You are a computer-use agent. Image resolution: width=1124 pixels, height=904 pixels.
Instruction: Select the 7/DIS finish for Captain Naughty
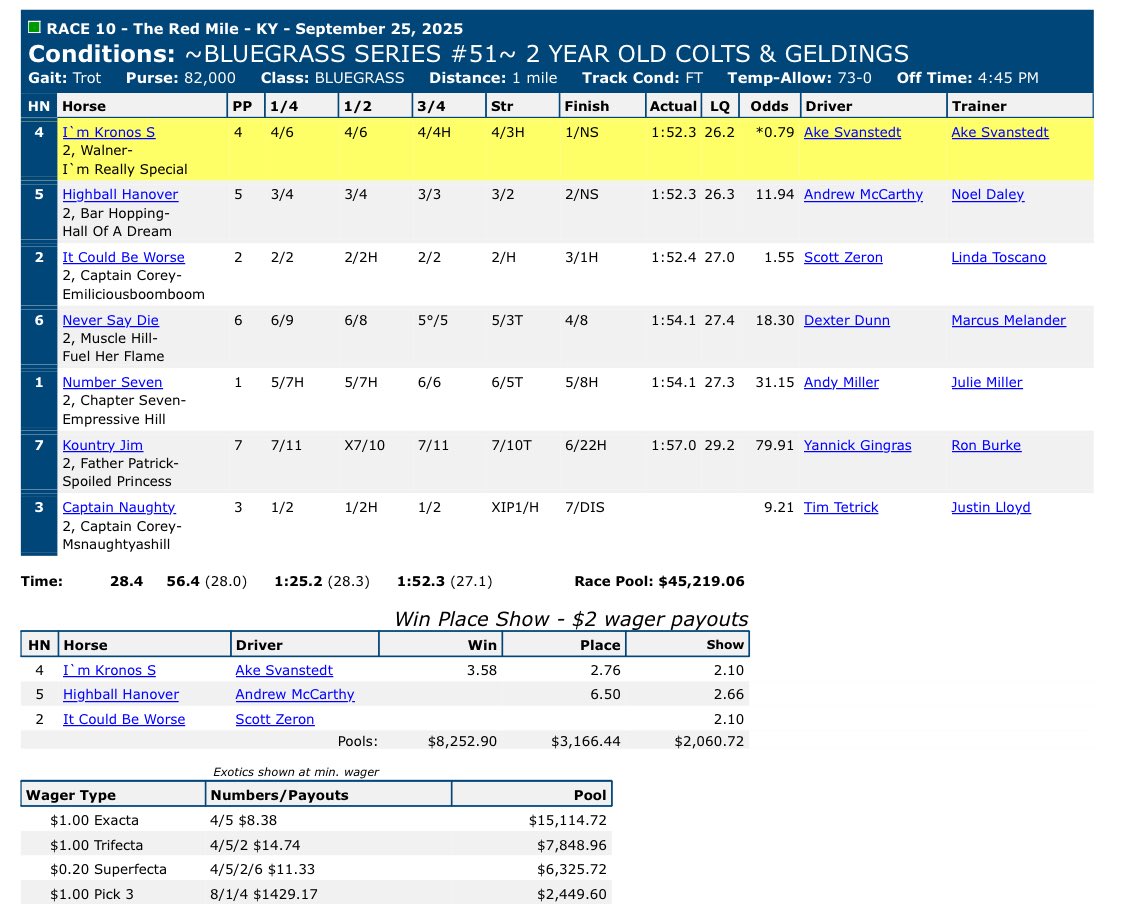click(x=585, y=508)
